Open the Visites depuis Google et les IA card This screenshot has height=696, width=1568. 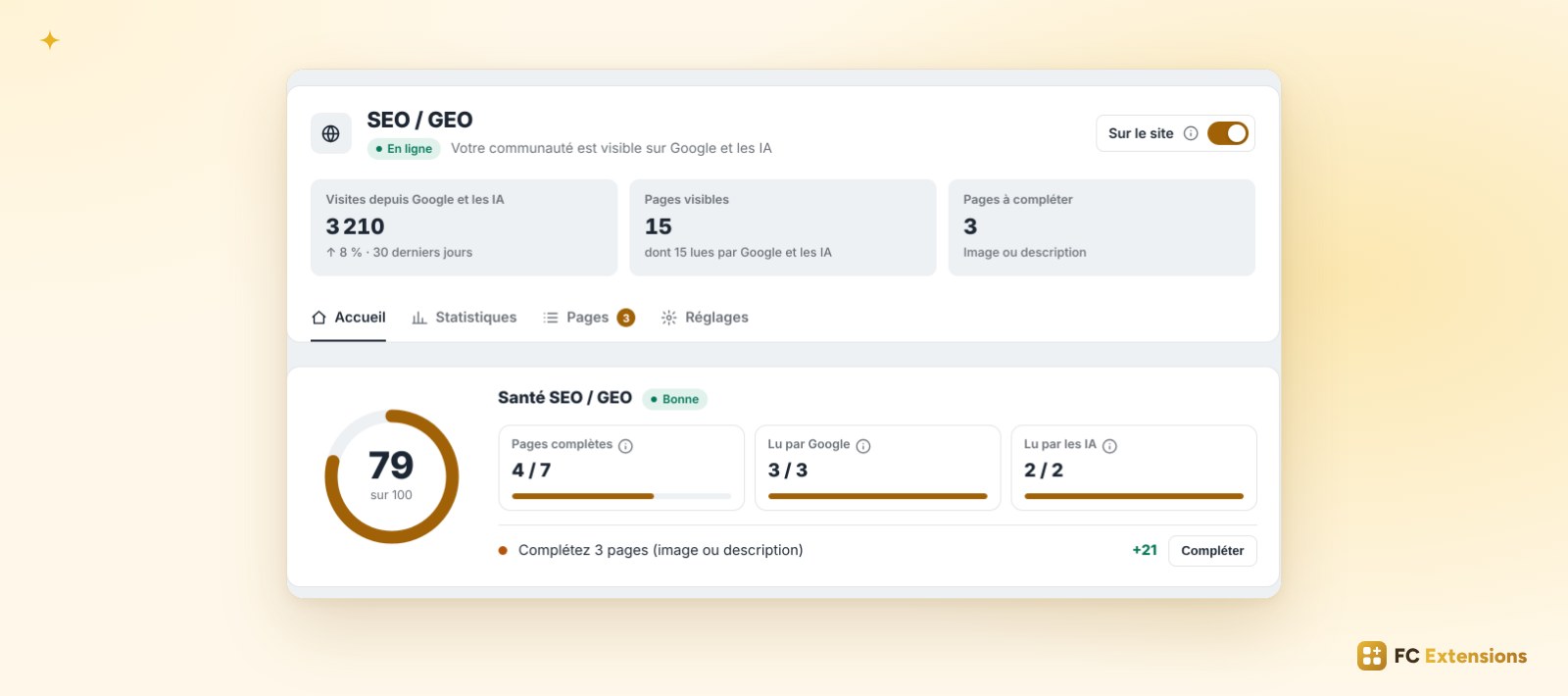464,227
